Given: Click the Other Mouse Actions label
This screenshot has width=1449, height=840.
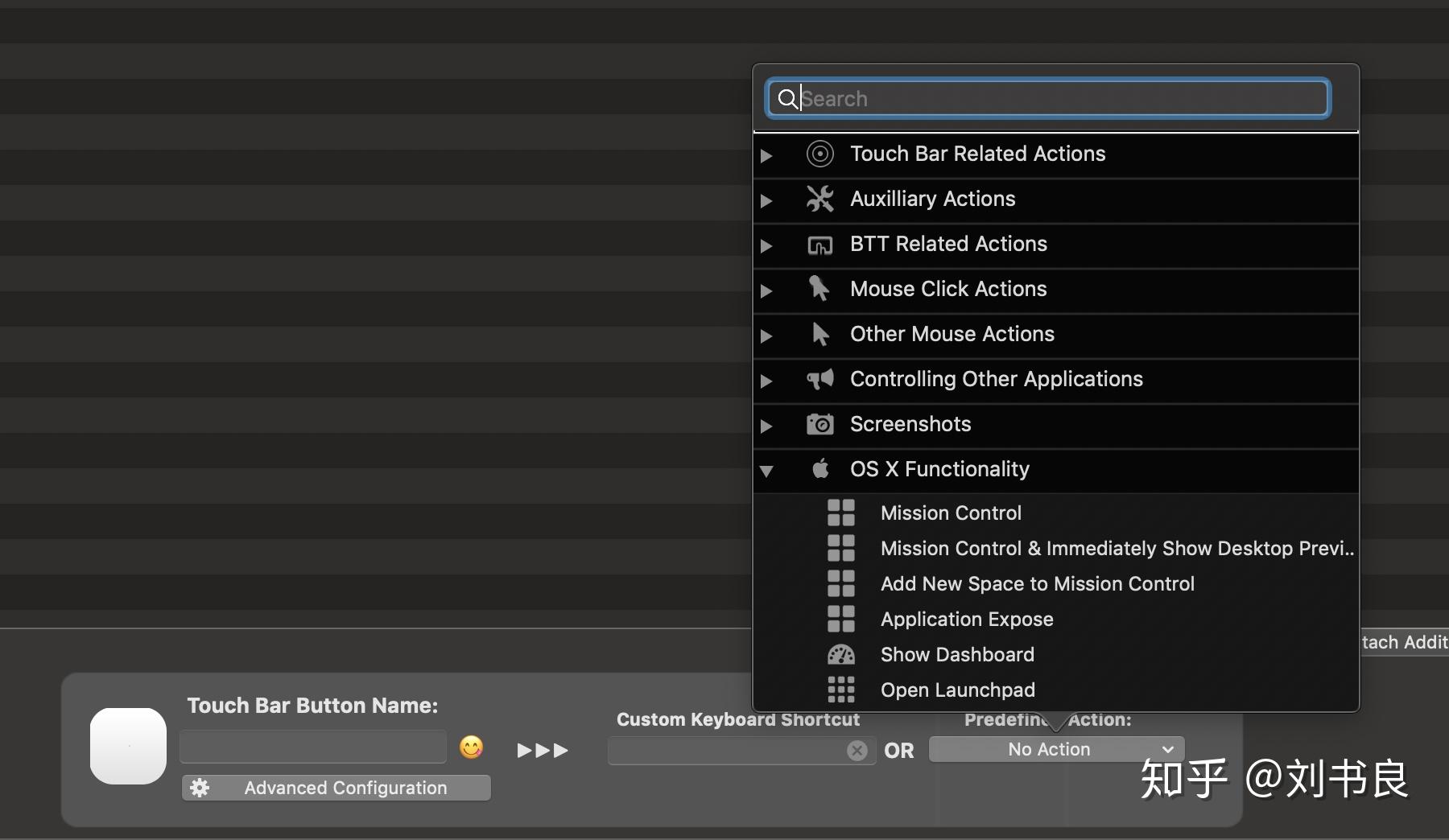Looking at the screenshot, I should [952, 334].
